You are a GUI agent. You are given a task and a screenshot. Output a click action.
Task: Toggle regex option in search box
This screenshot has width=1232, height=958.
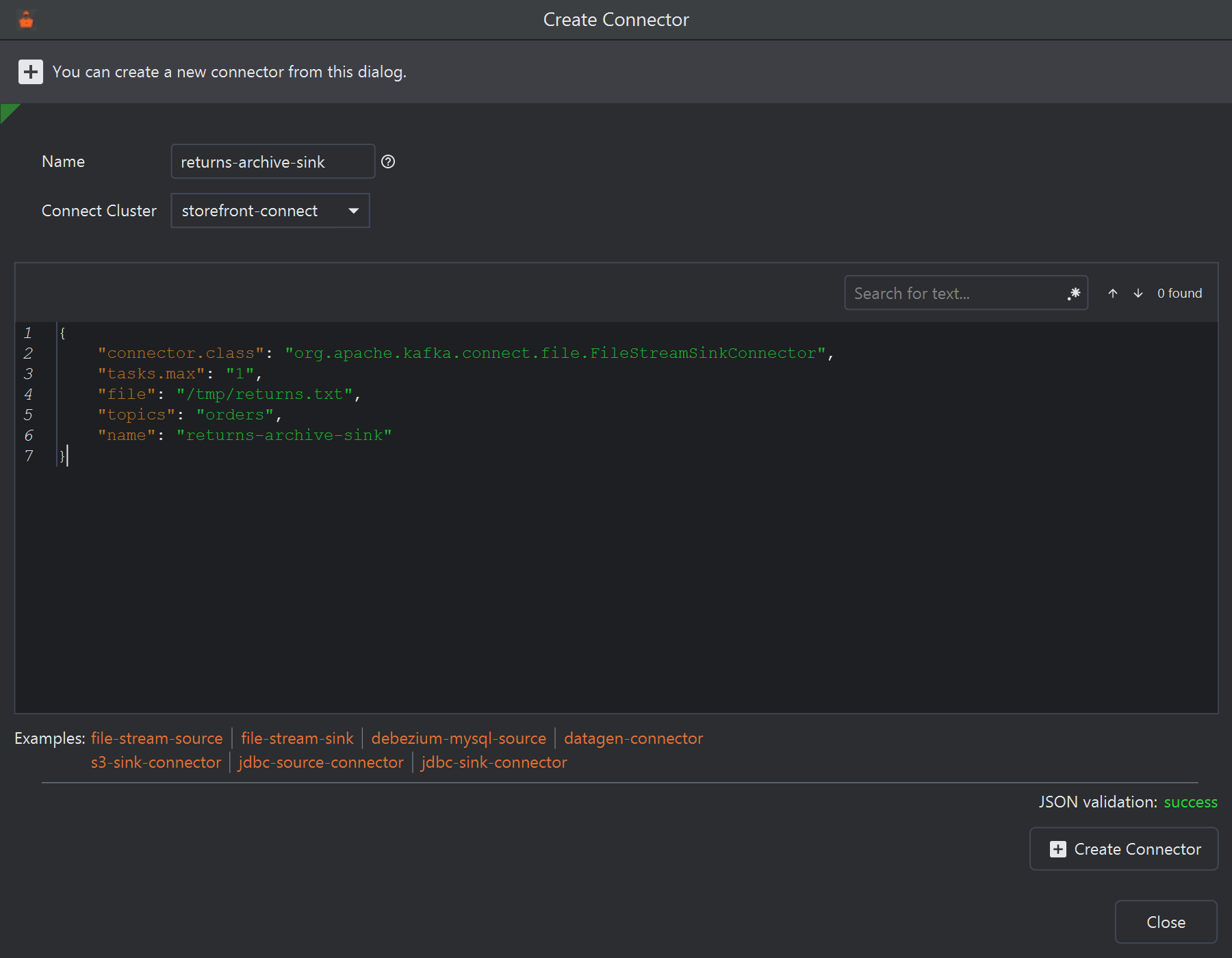tap(1073, 294)
